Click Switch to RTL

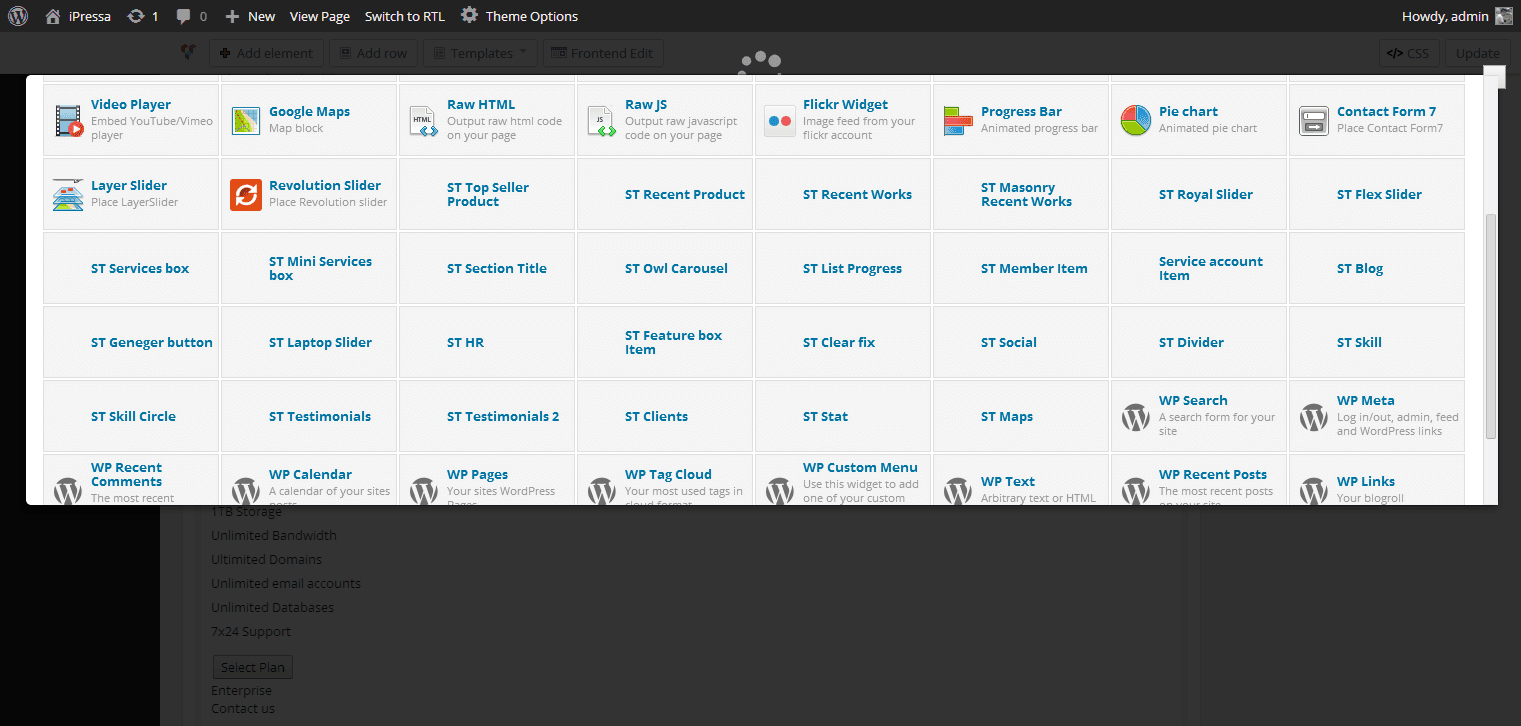405,16
